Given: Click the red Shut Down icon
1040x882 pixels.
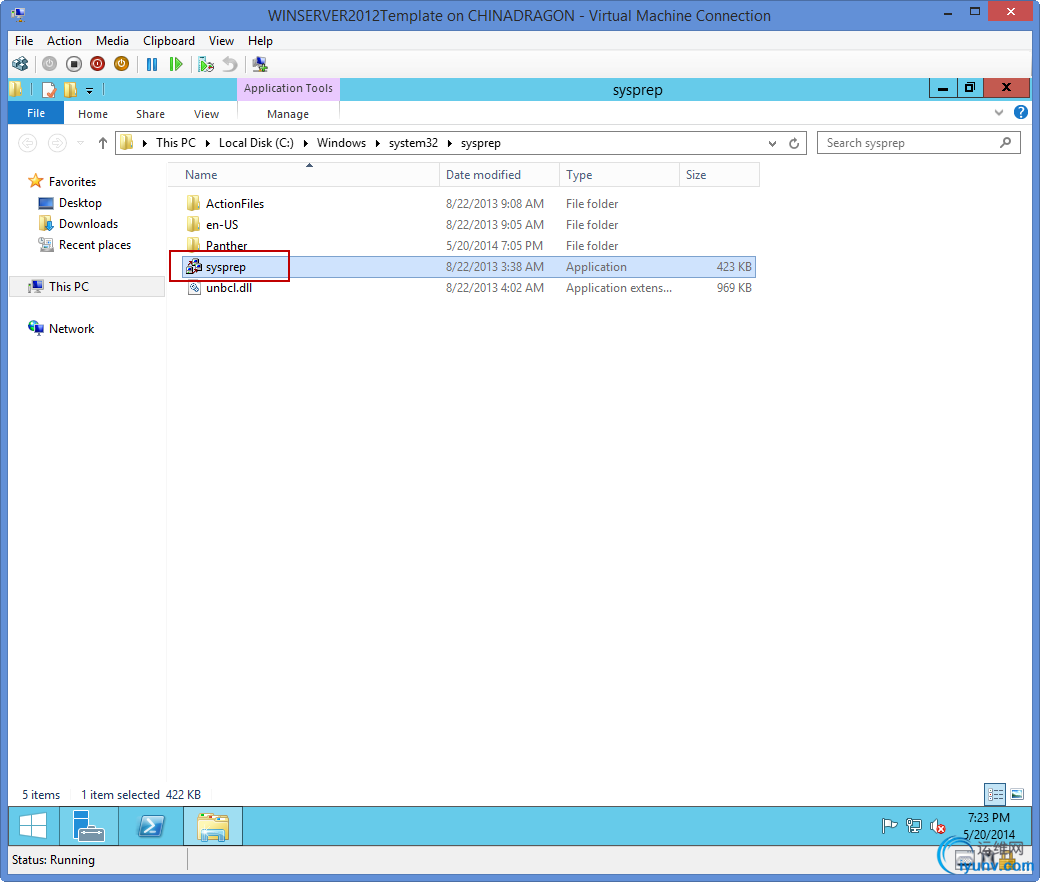Looking at the screenshot, I should (98, 64).
